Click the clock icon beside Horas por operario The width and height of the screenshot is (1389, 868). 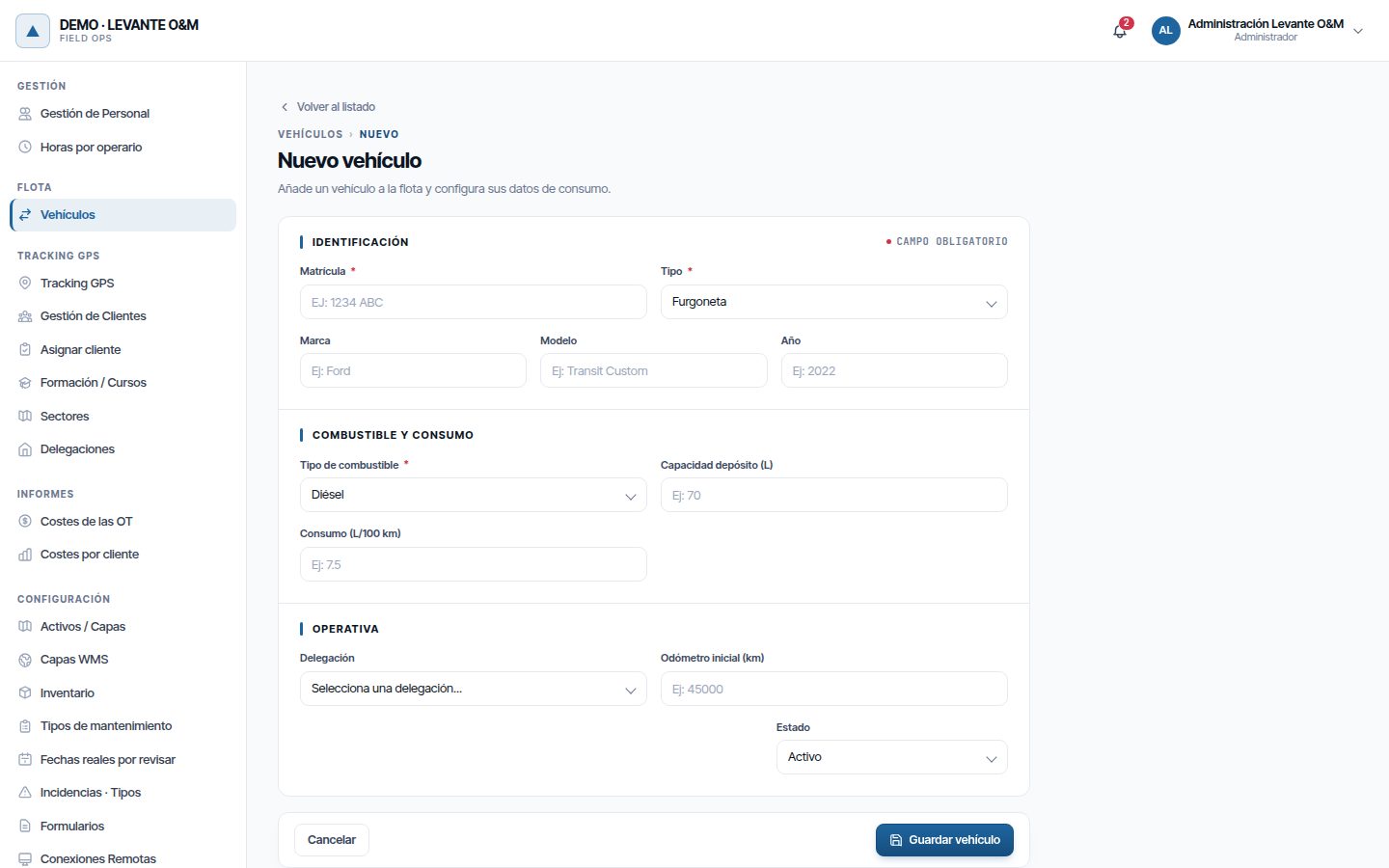tap(25, 148)
